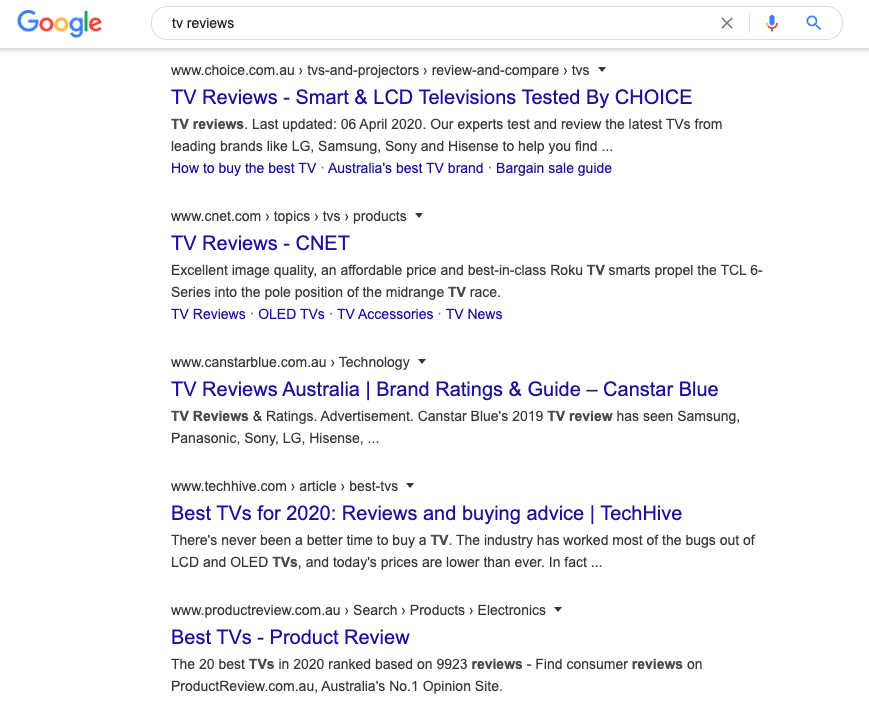Open 'Best TVs - Product Review' result

pos(290,637)
